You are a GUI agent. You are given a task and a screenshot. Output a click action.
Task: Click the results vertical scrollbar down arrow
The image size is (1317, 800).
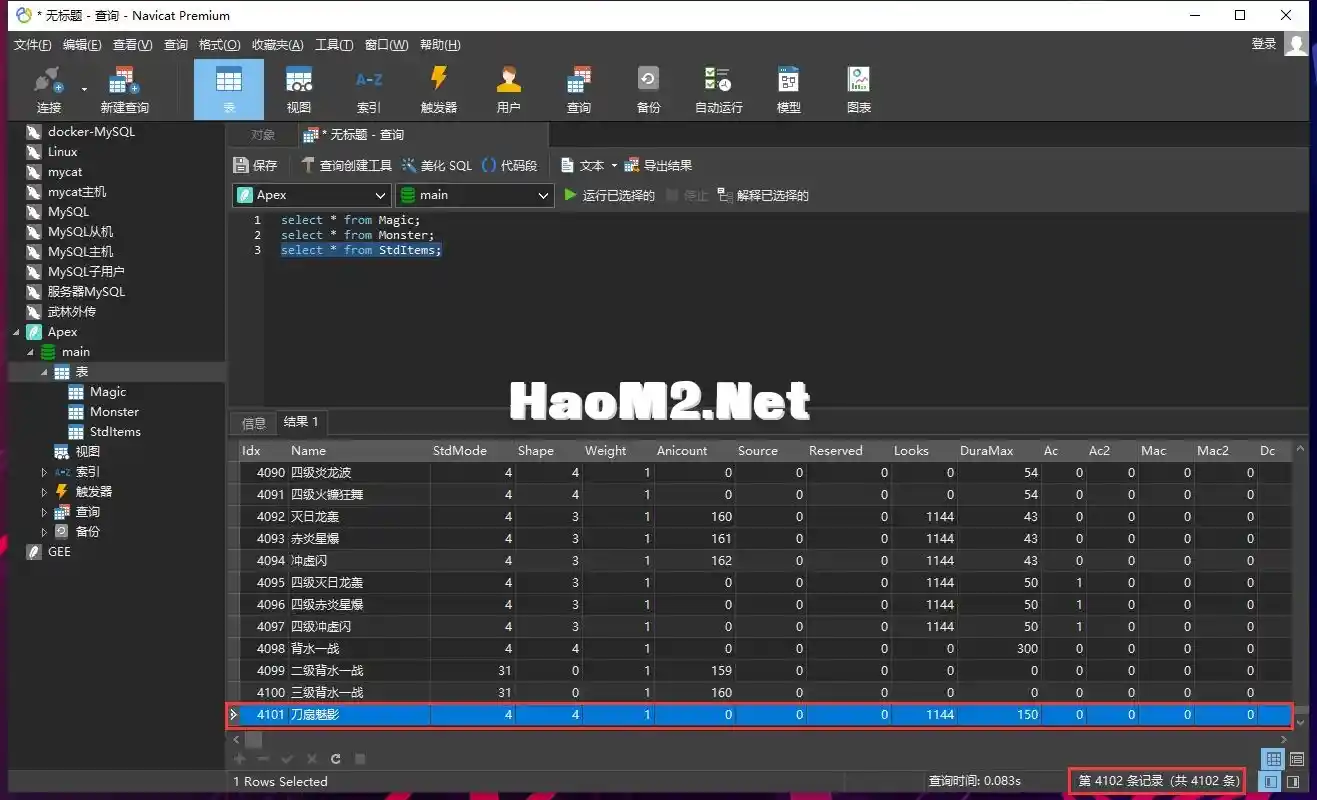1301,722
